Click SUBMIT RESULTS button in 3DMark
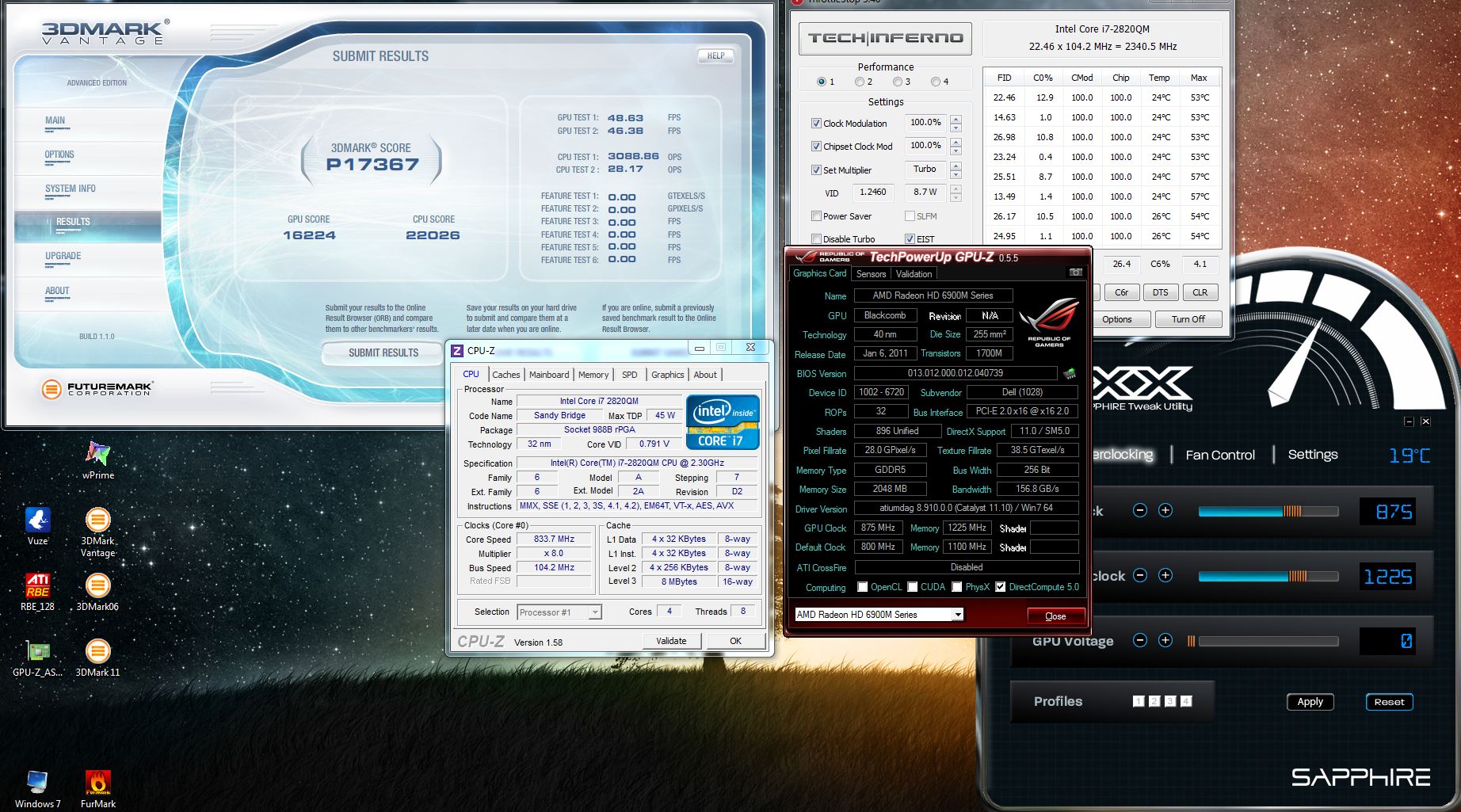Screen dimensions: 1461x812 click(x=383, y=353)
